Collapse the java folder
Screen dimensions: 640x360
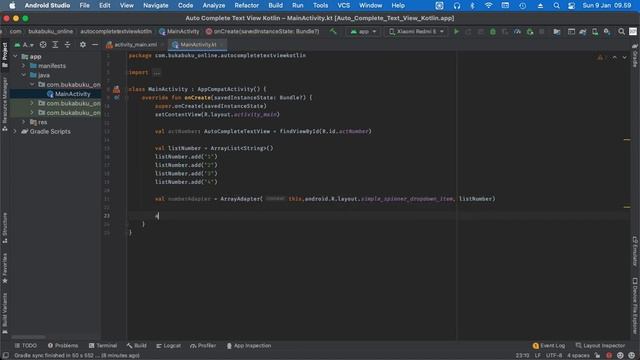(x=24, y=75)
